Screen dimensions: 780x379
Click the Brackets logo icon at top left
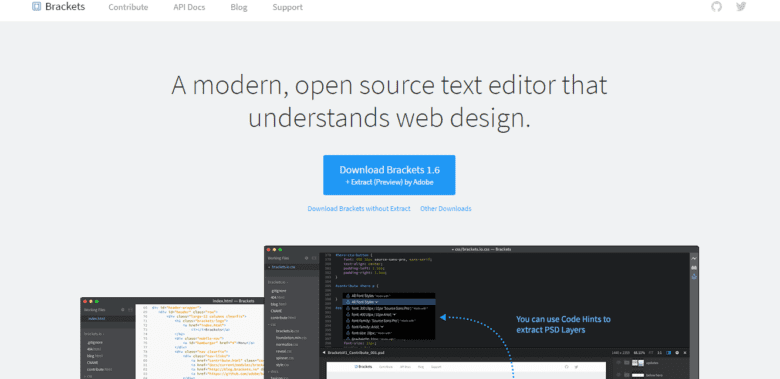pos(36,6)
